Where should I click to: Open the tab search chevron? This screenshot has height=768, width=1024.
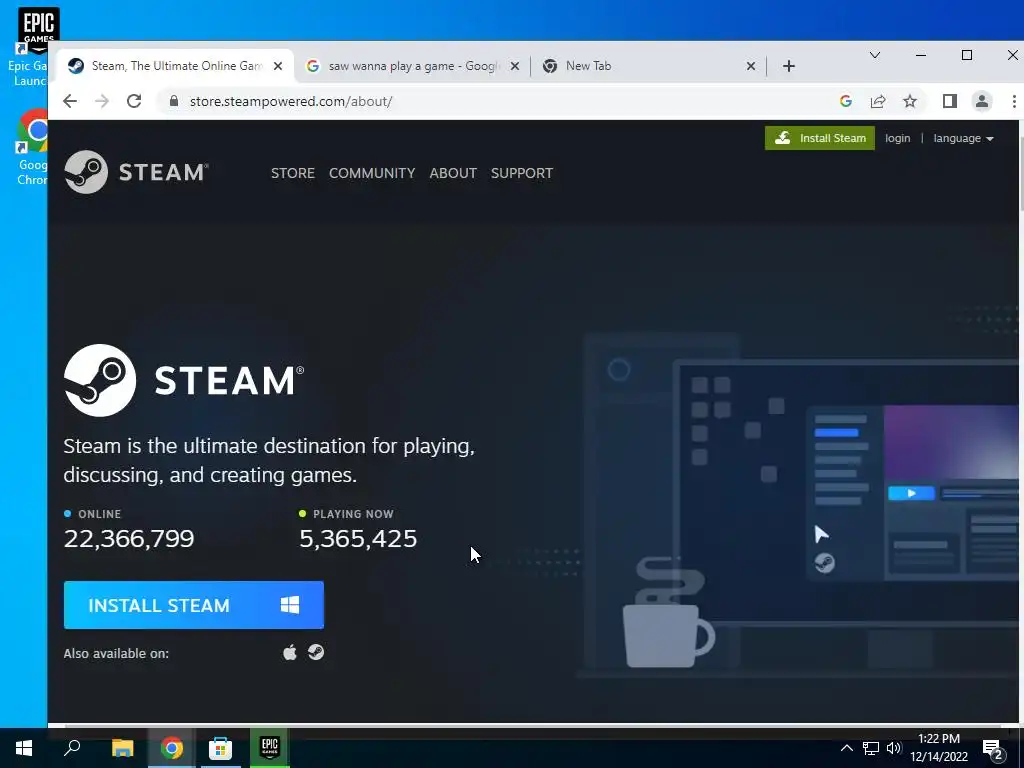point(874,55)
